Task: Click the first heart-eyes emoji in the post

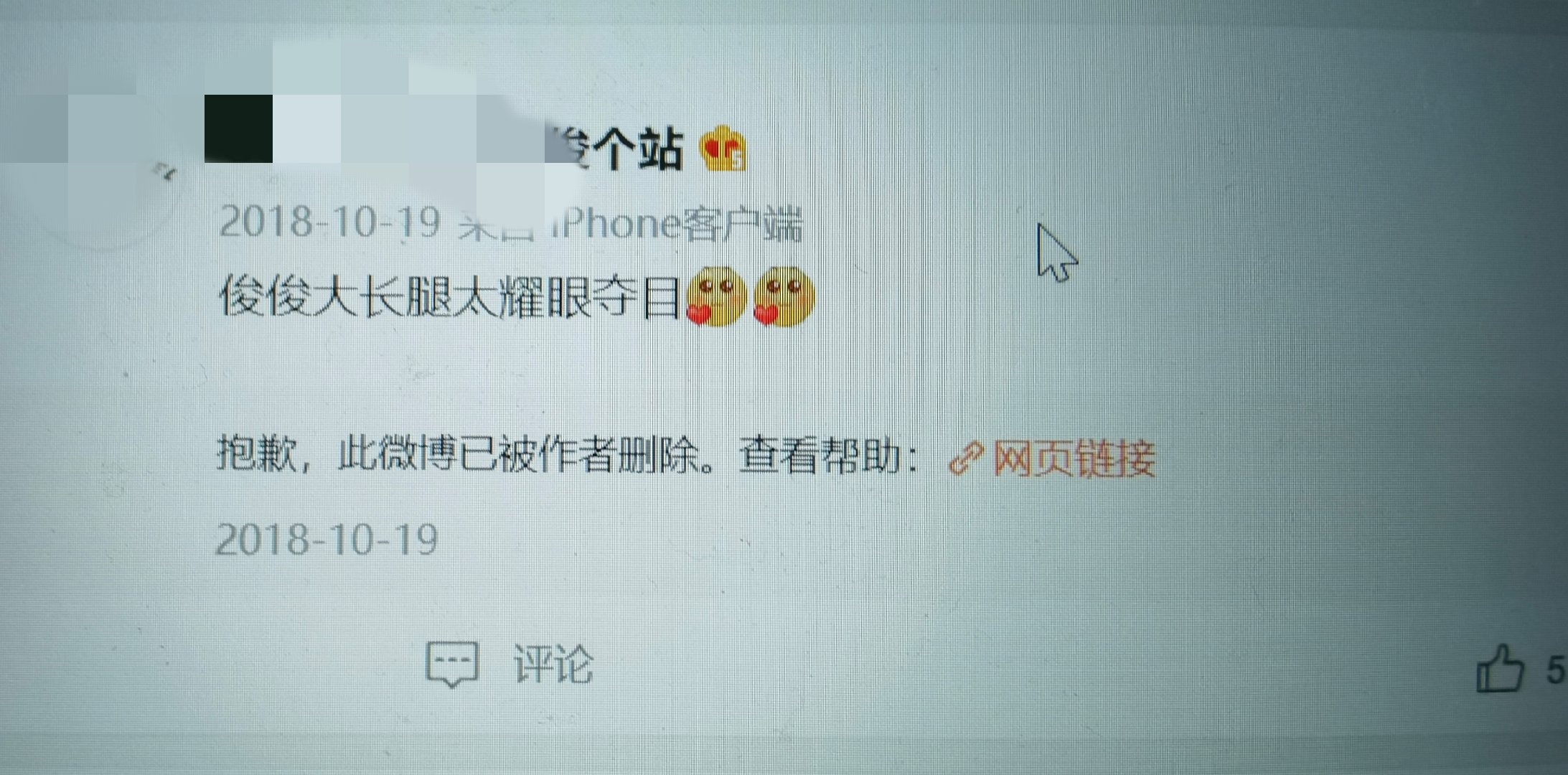Action: [716, 296]
